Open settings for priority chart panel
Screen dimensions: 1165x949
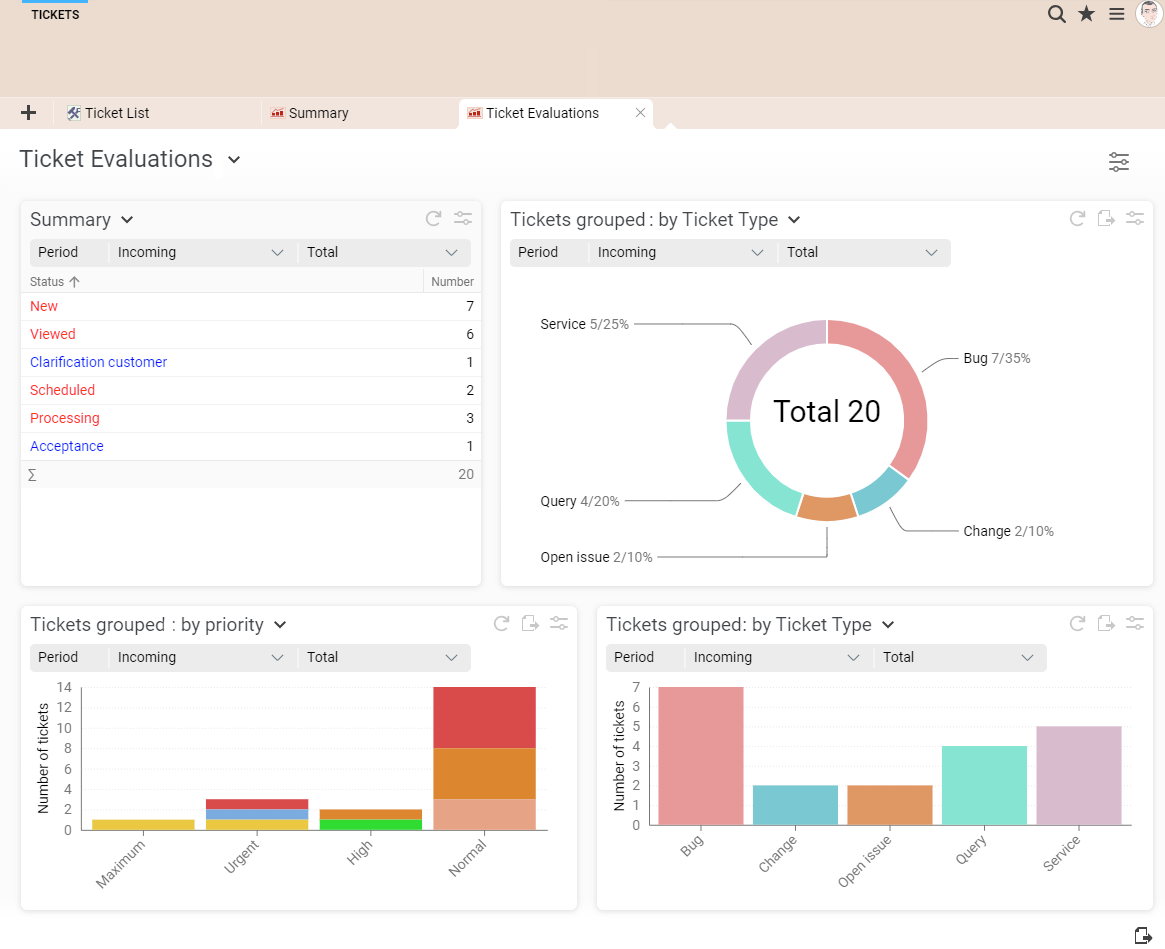coord(559,624)
